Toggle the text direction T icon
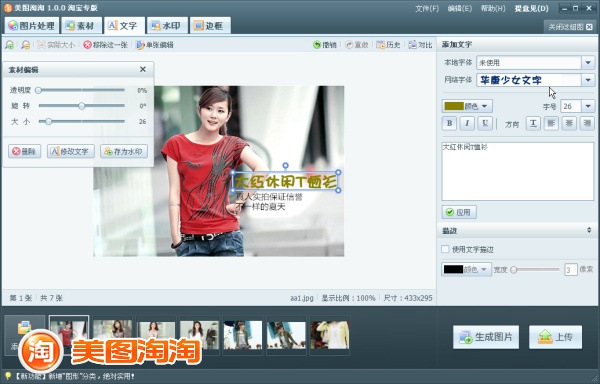Viewport: 600px width, 384px height. (x=533, y=123)
